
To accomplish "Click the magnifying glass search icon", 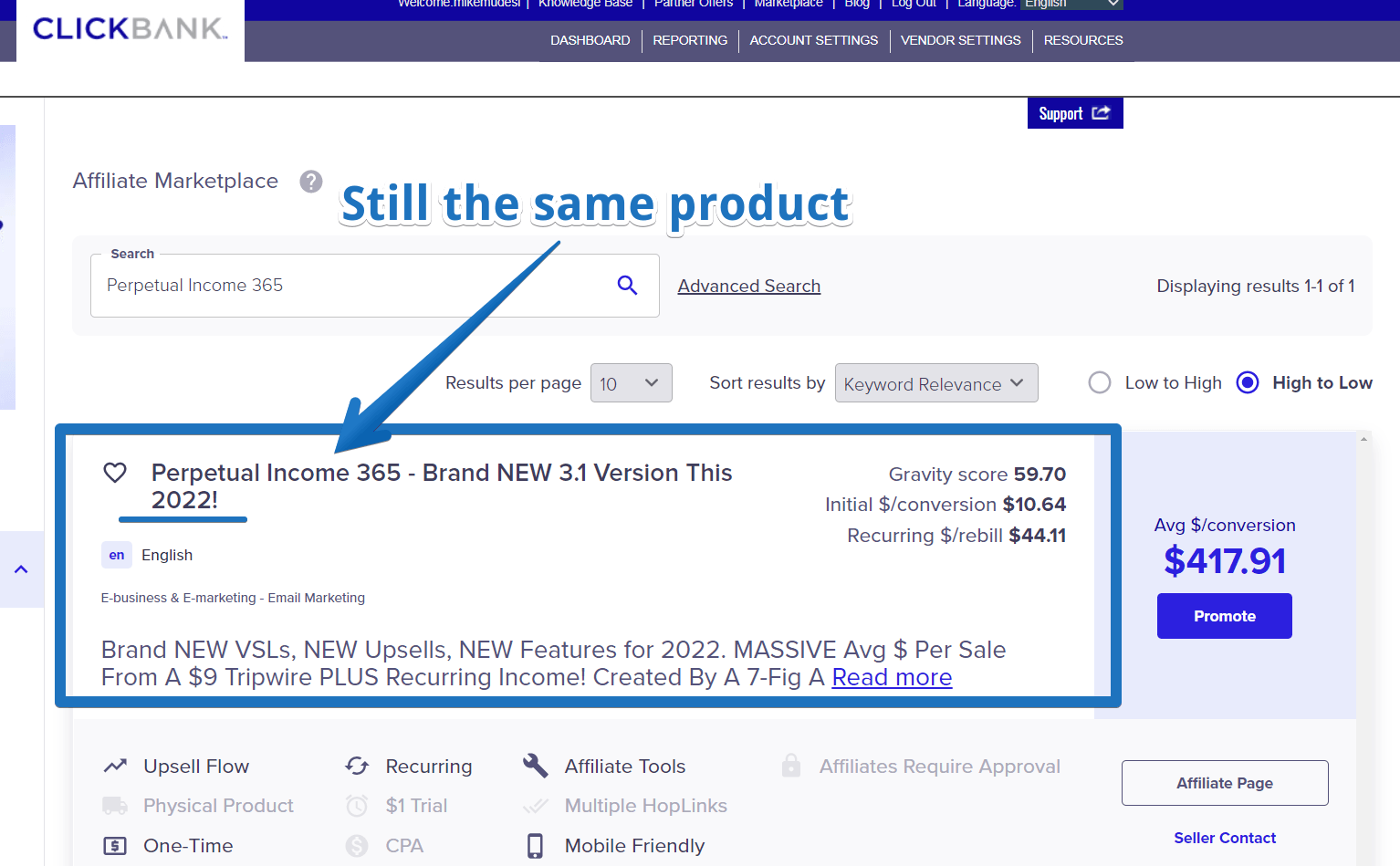I will click(x=627, y=285).
